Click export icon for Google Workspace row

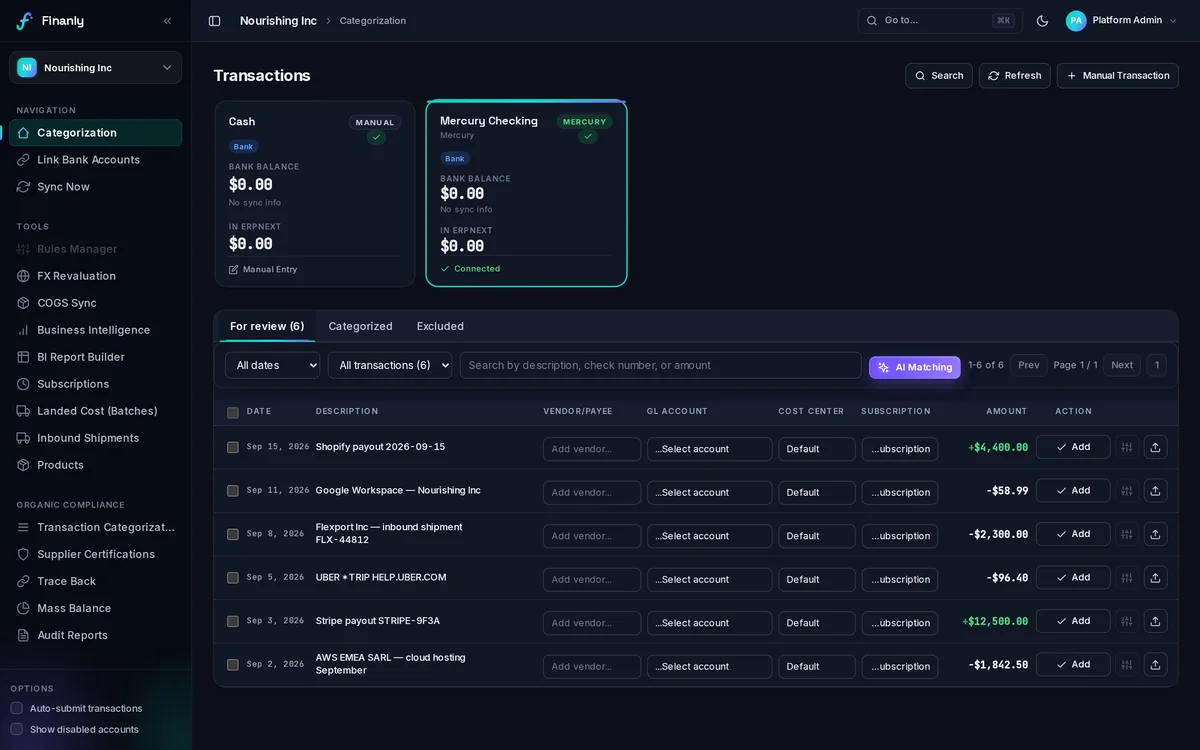[x=1155, y=491]
